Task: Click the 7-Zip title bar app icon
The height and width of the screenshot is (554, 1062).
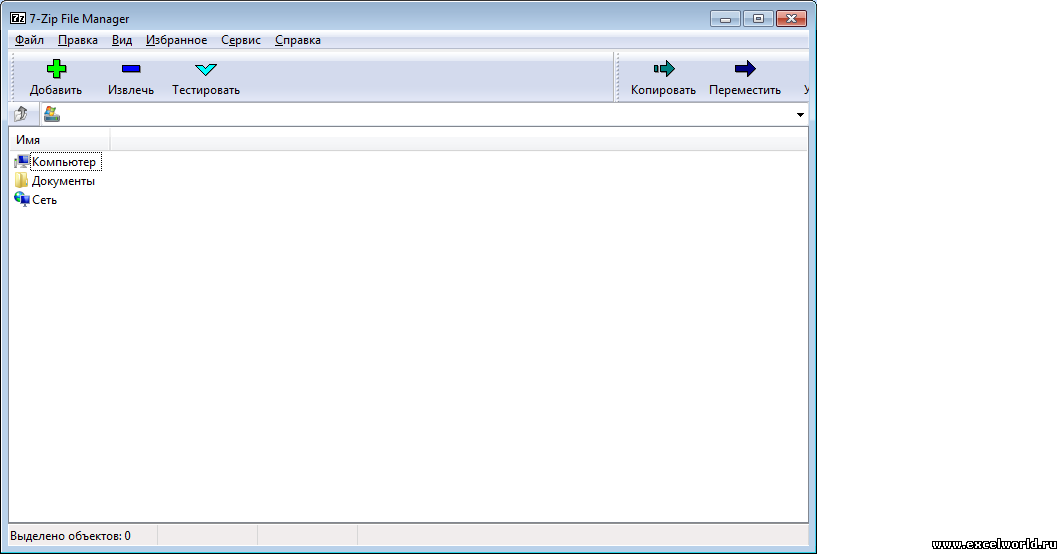Action: click(17, 19)
